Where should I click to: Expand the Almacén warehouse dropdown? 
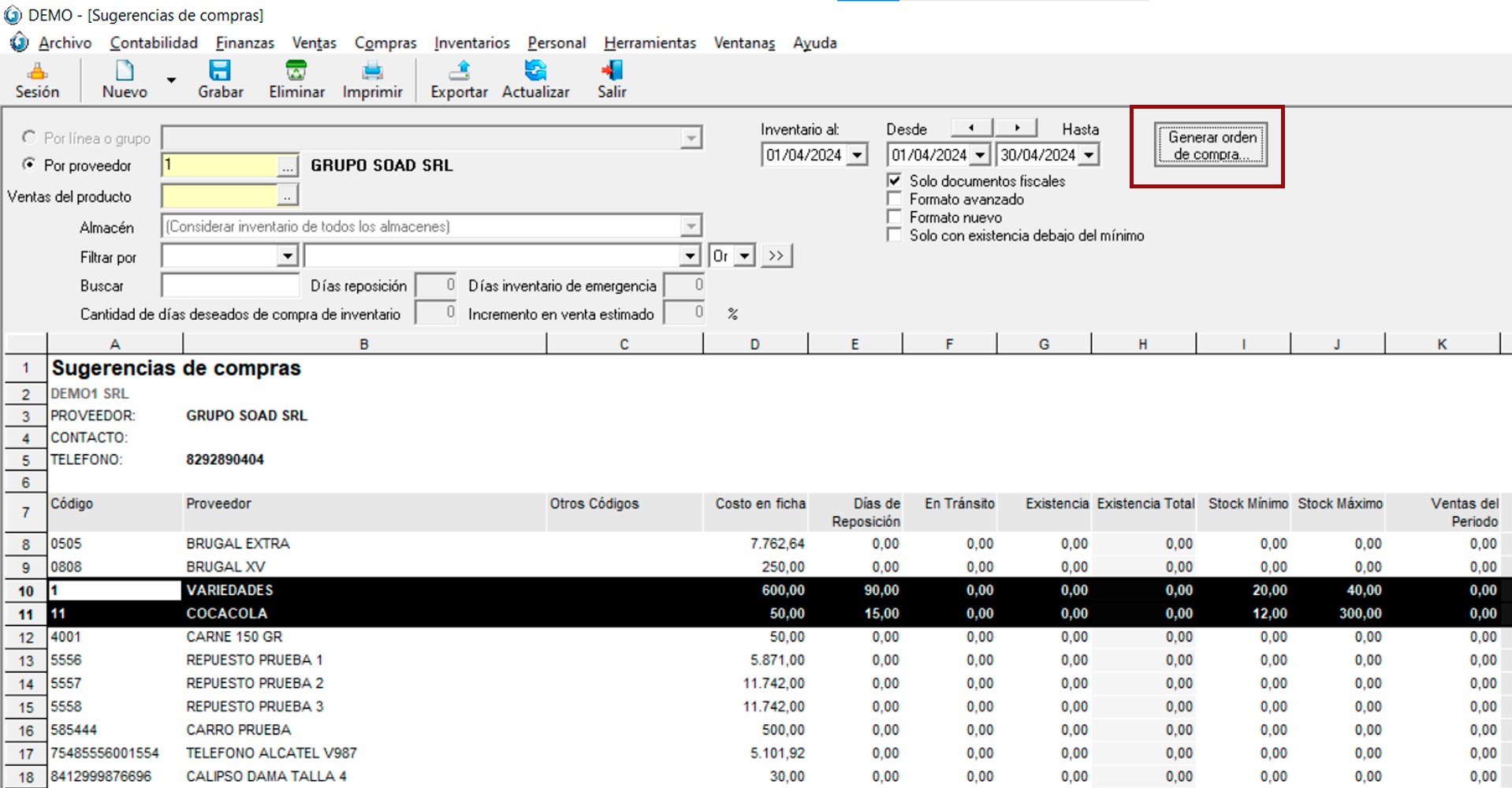point(691,227)
